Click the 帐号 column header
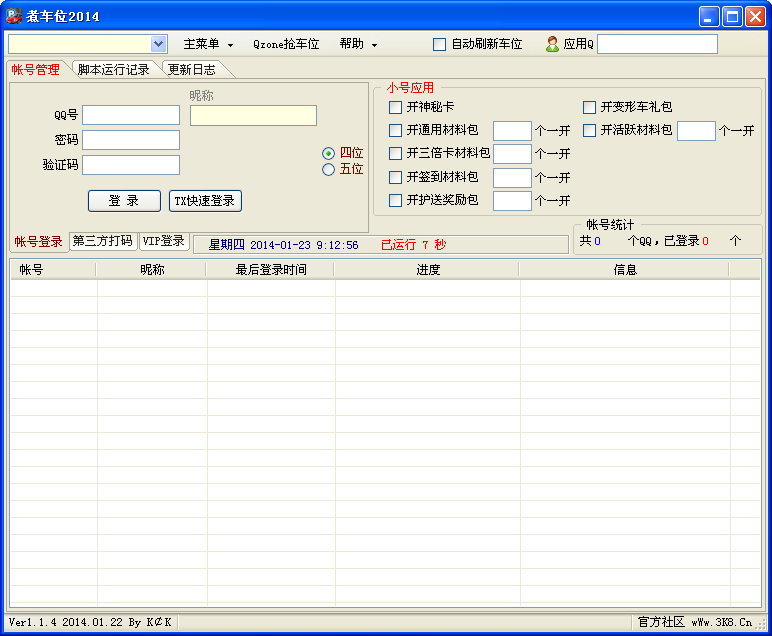The width and height of the screenshot is (772, 636). tap(53, 270)
